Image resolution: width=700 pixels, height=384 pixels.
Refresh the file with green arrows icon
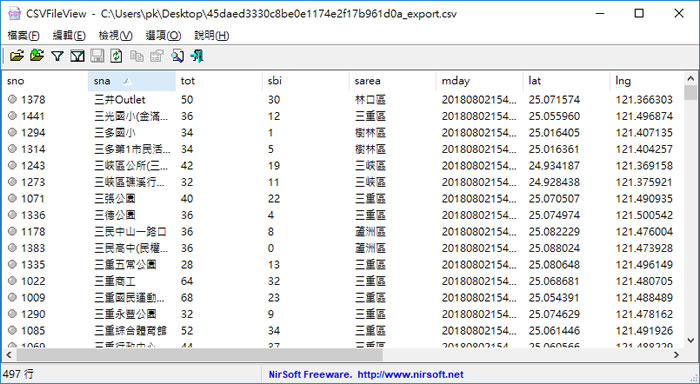pyautogui.click(x=117, y=56)
